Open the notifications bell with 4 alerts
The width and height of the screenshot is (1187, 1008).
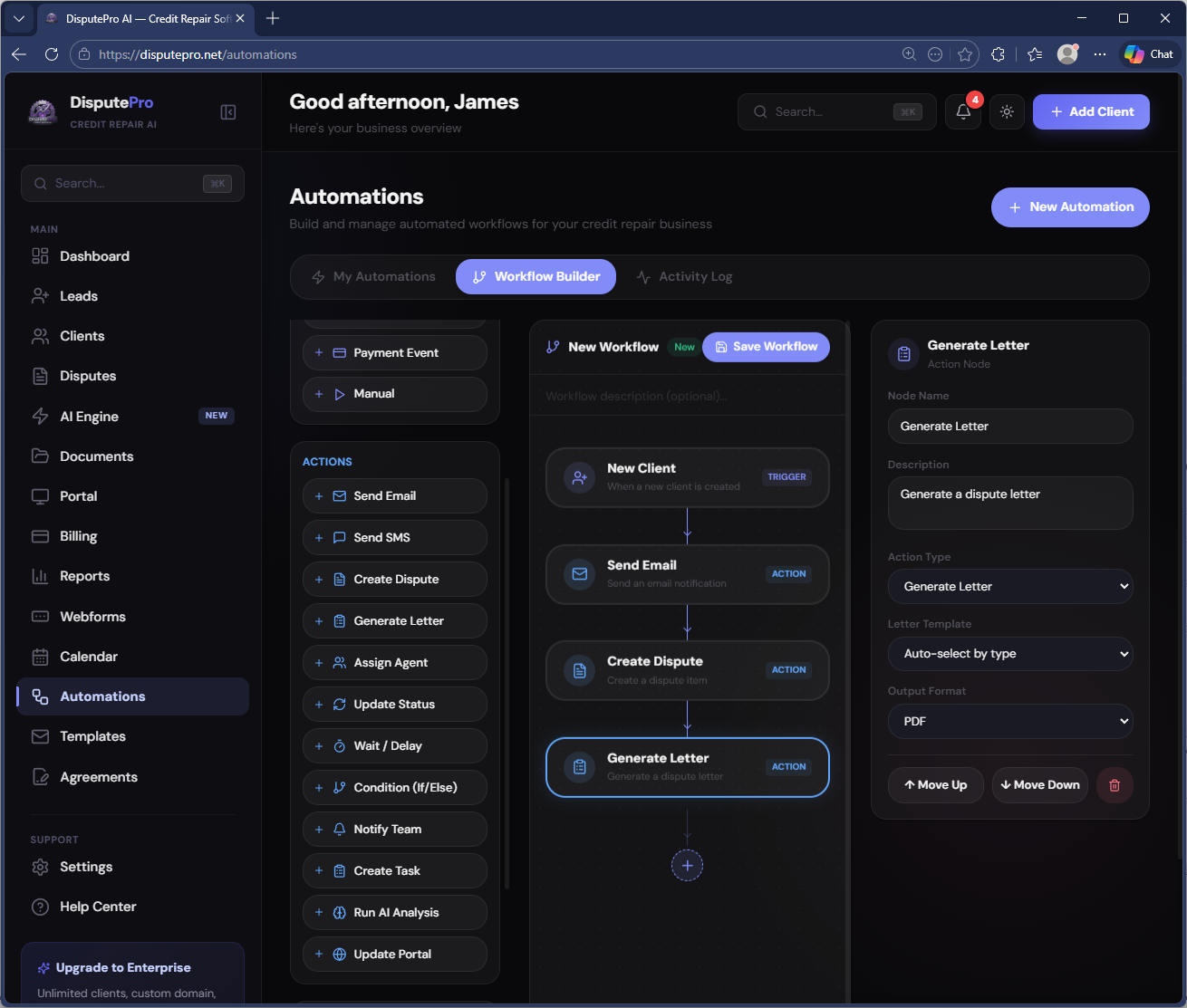click(962, 110)
